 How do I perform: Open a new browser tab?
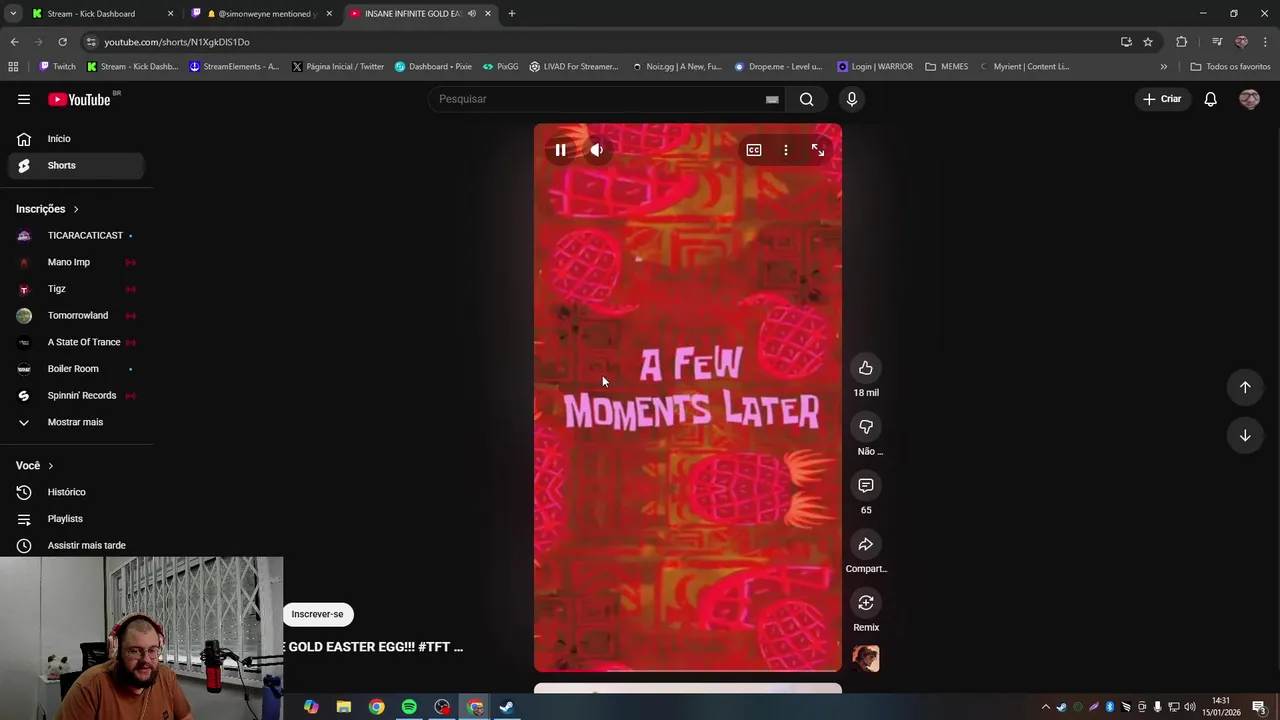click(x=511, y=14)
